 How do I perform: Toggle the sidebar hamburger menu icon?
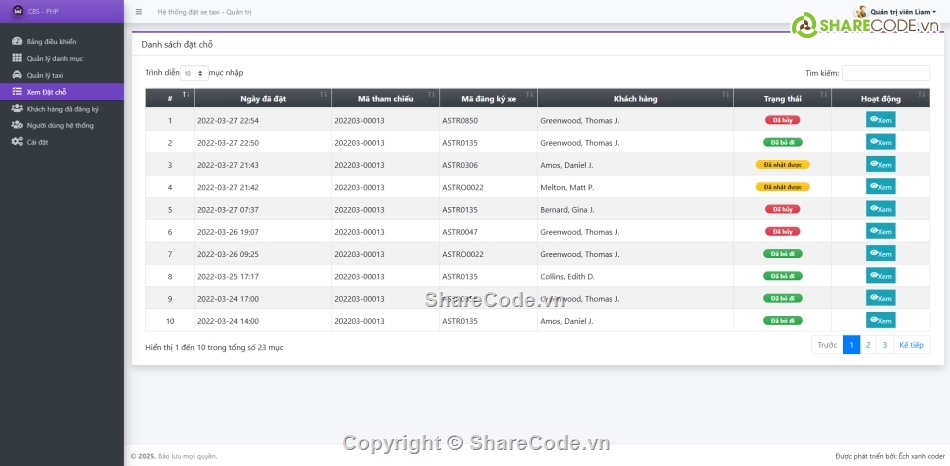point(139,12)
